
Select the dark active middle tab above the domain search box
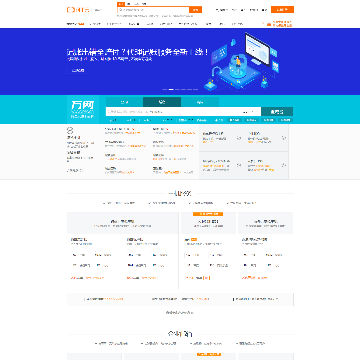coord(162,102)
